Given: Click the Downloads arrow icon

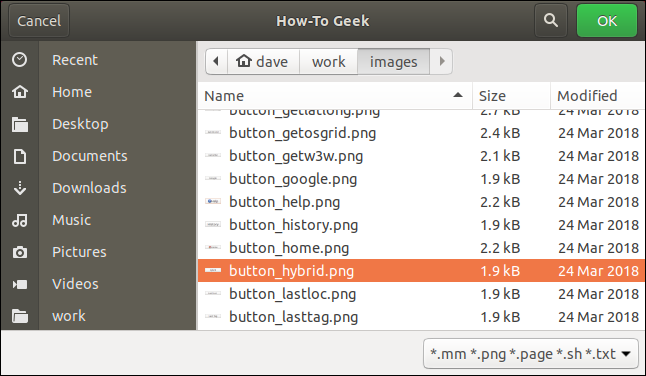Looking at the screenshot, I should click(20, 188).
